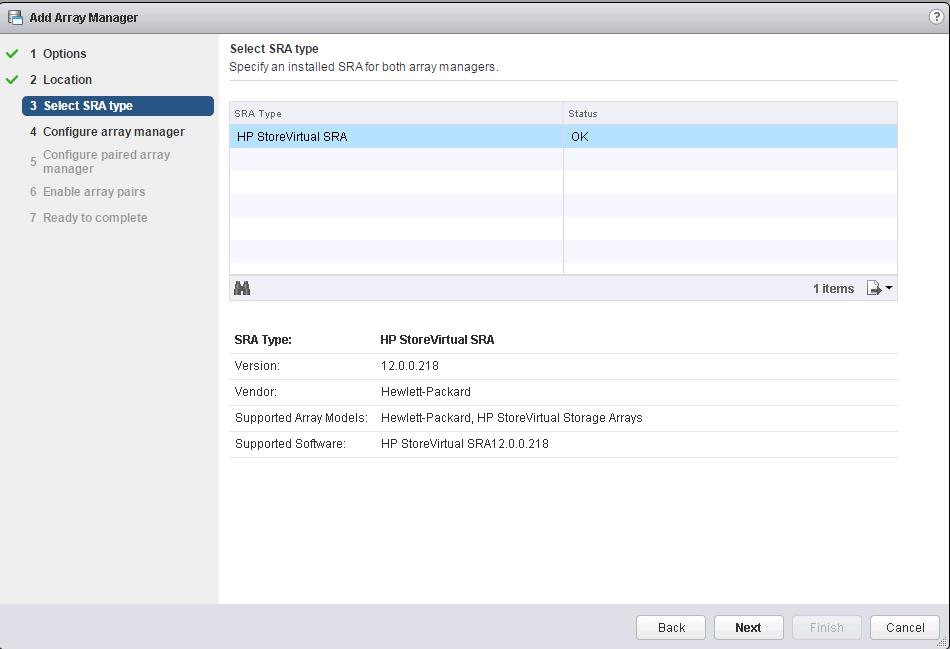Click the bold HP StoreVirtual SRA details heading
950x649 pixels.
(x=437, y=340)
